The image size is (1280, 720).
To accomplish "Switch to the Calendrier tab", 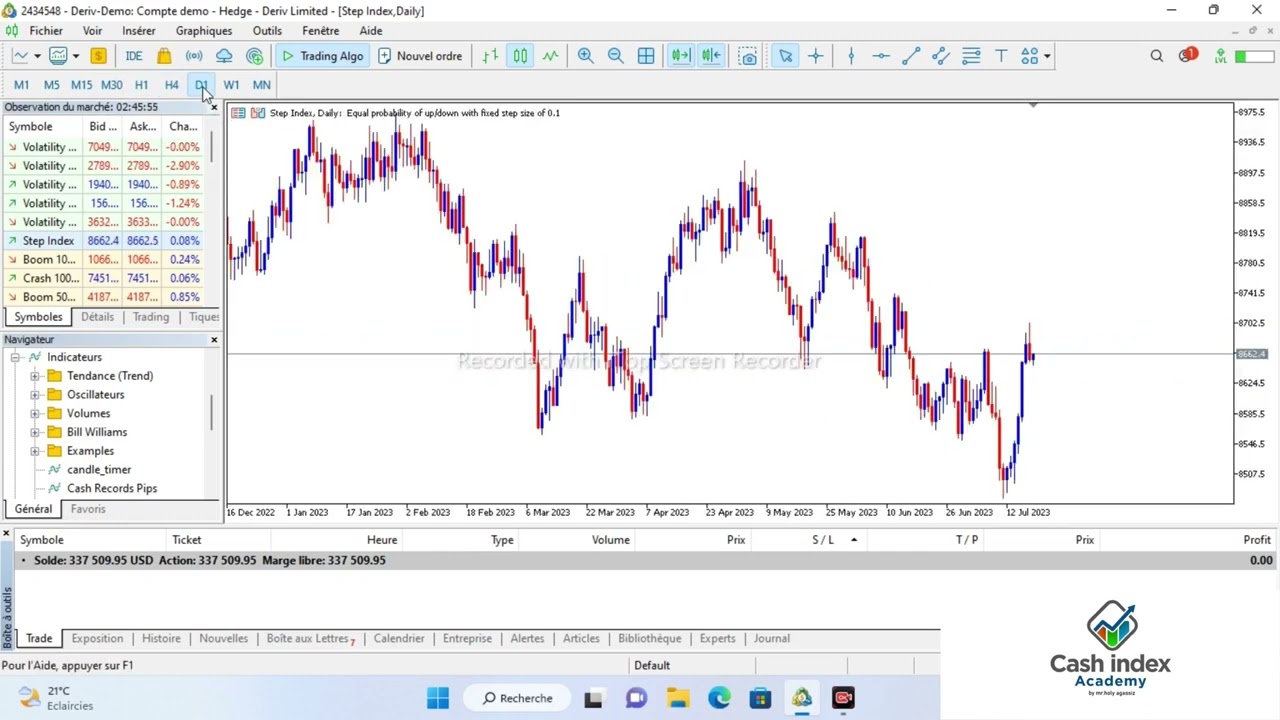I will pyautogui.click(x=399, y=638).
